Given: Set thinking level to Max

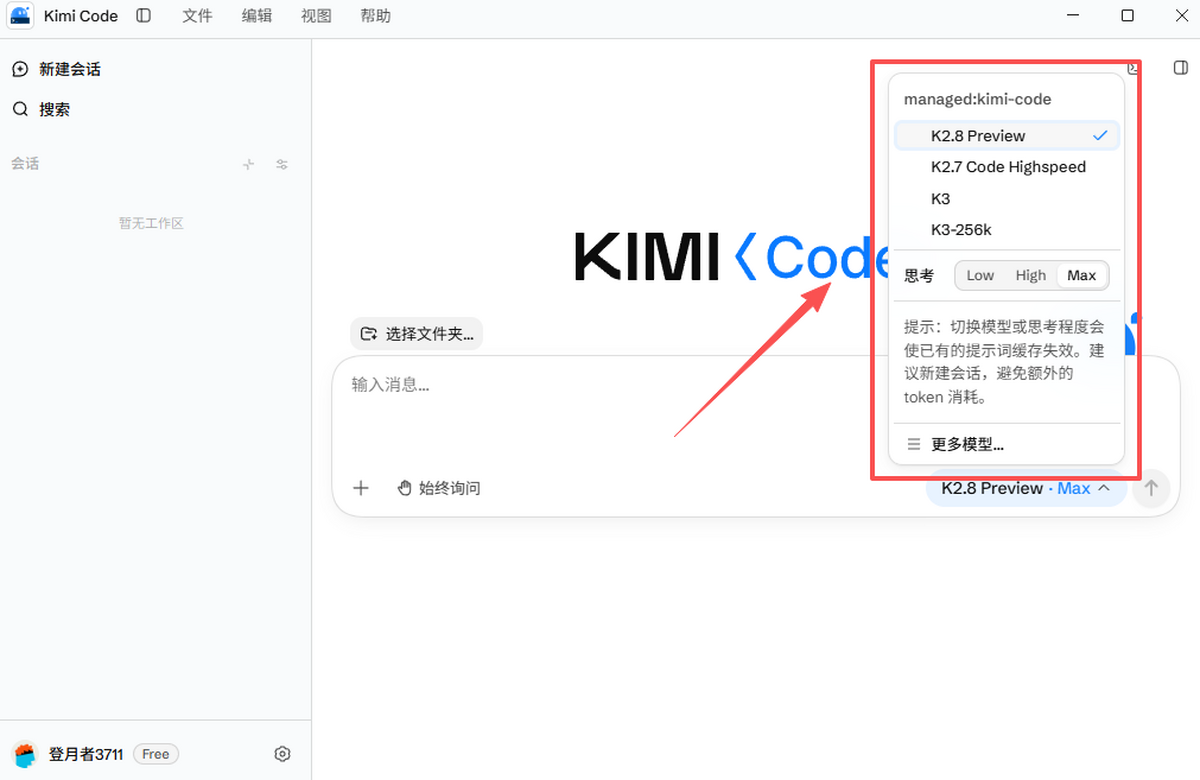Looking at the screenshot, I should coord(1082,275).
